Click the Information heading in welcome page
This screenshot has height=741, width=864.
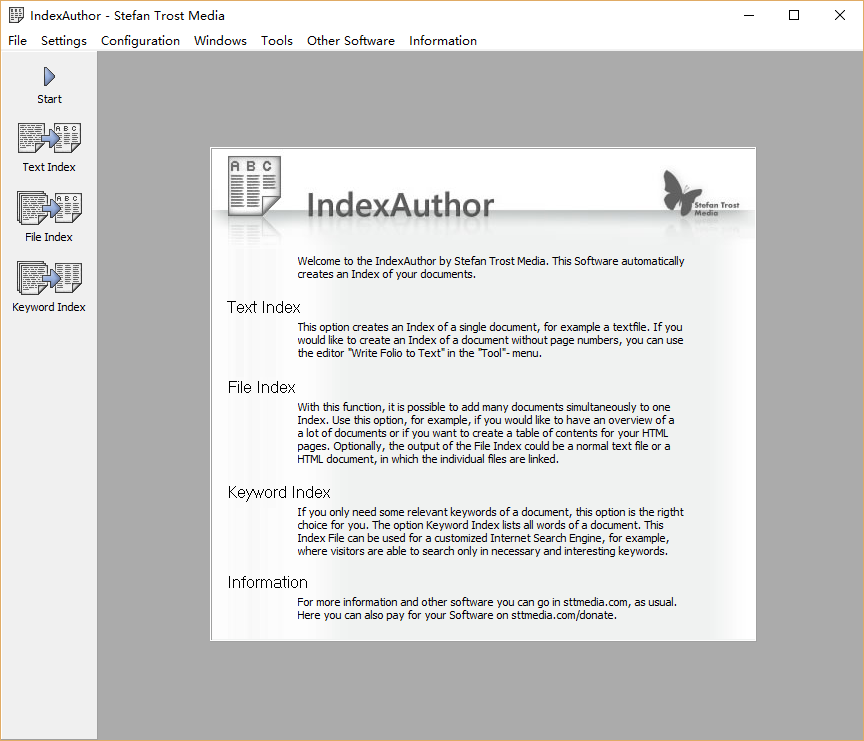pyautogui.click(x=268, y=582)
